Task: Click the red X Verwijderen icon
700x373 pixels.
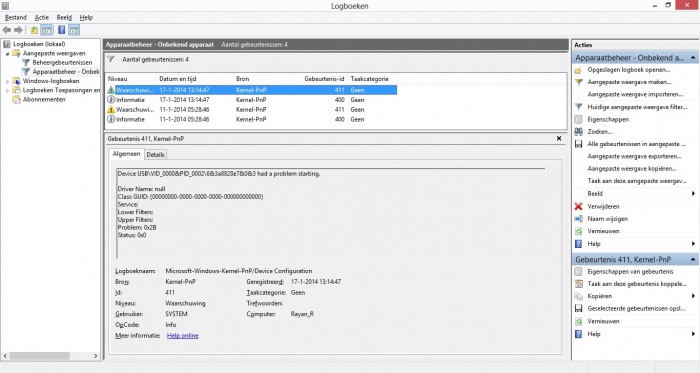Action: coord(578,206)
